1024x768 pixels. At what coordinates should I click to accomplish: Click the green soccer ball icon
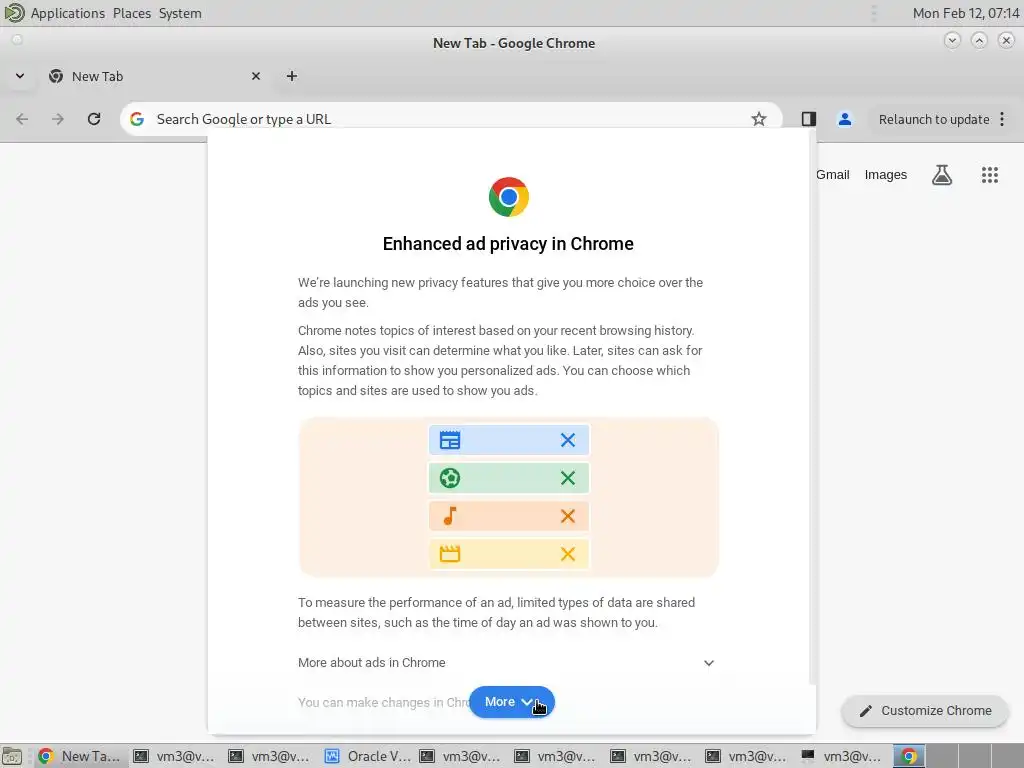pyautogui.click(x=450, y=478)
